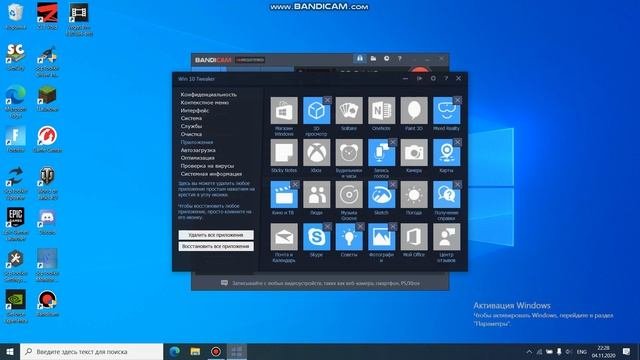Select the Epic Games Launcher shortcut

pyautogui.click(x=16, y=224)
